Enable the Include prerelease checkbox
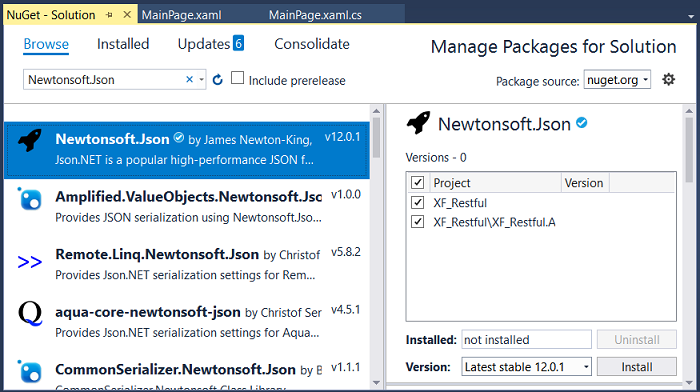The width and height of the screenshot is (700, 392). [238, 78]
